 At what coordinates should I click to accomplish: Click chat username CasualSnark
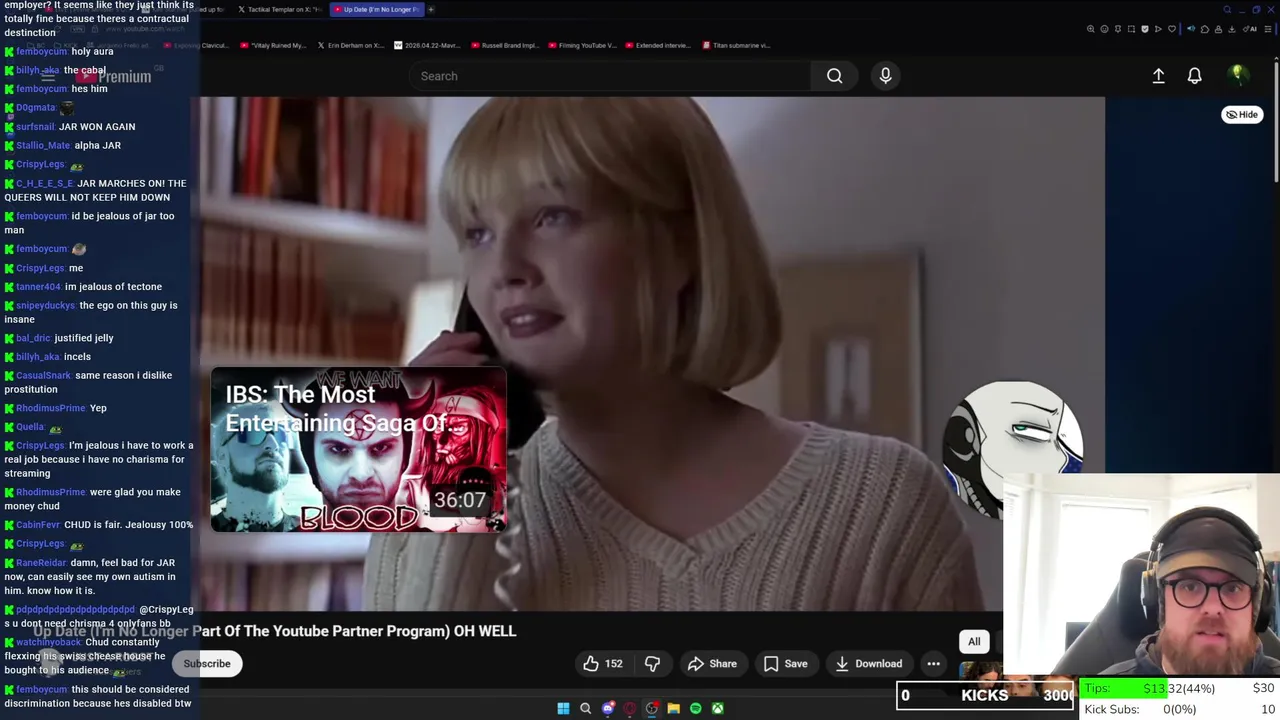(44, 376)
